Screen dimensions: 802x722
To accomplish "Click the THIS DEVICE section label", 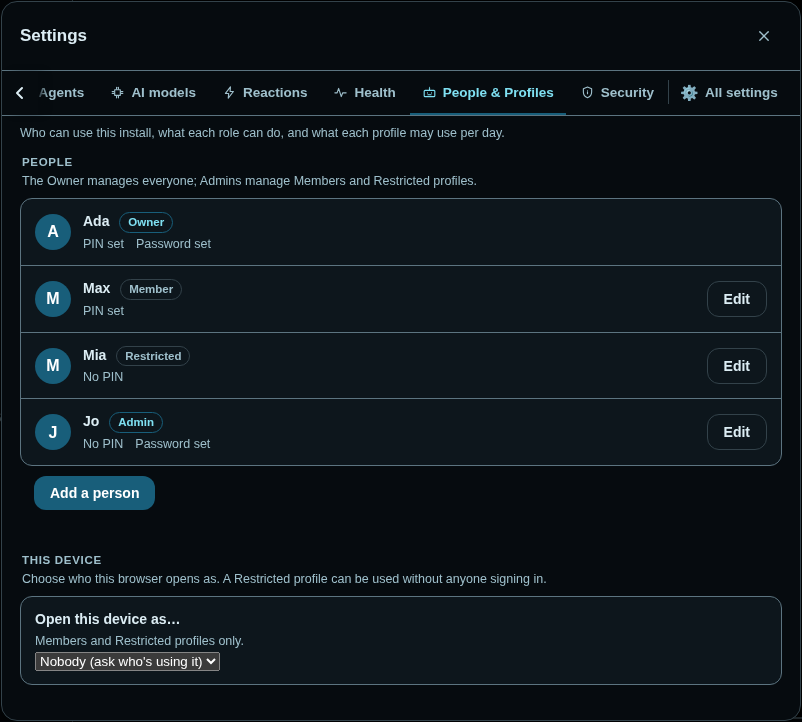I will [x=61, y=560].
